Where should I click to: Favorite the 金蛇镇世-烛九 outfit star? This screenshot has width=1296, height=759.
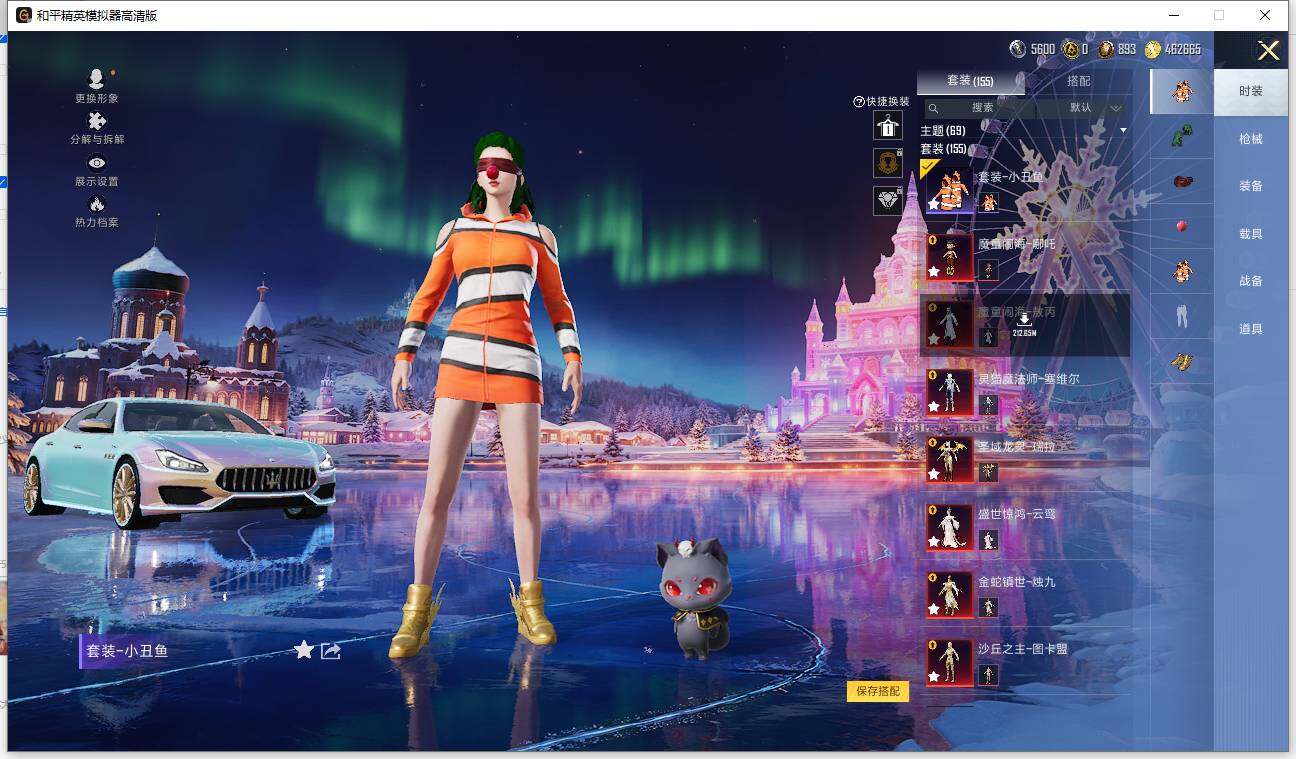pos(934,609)
